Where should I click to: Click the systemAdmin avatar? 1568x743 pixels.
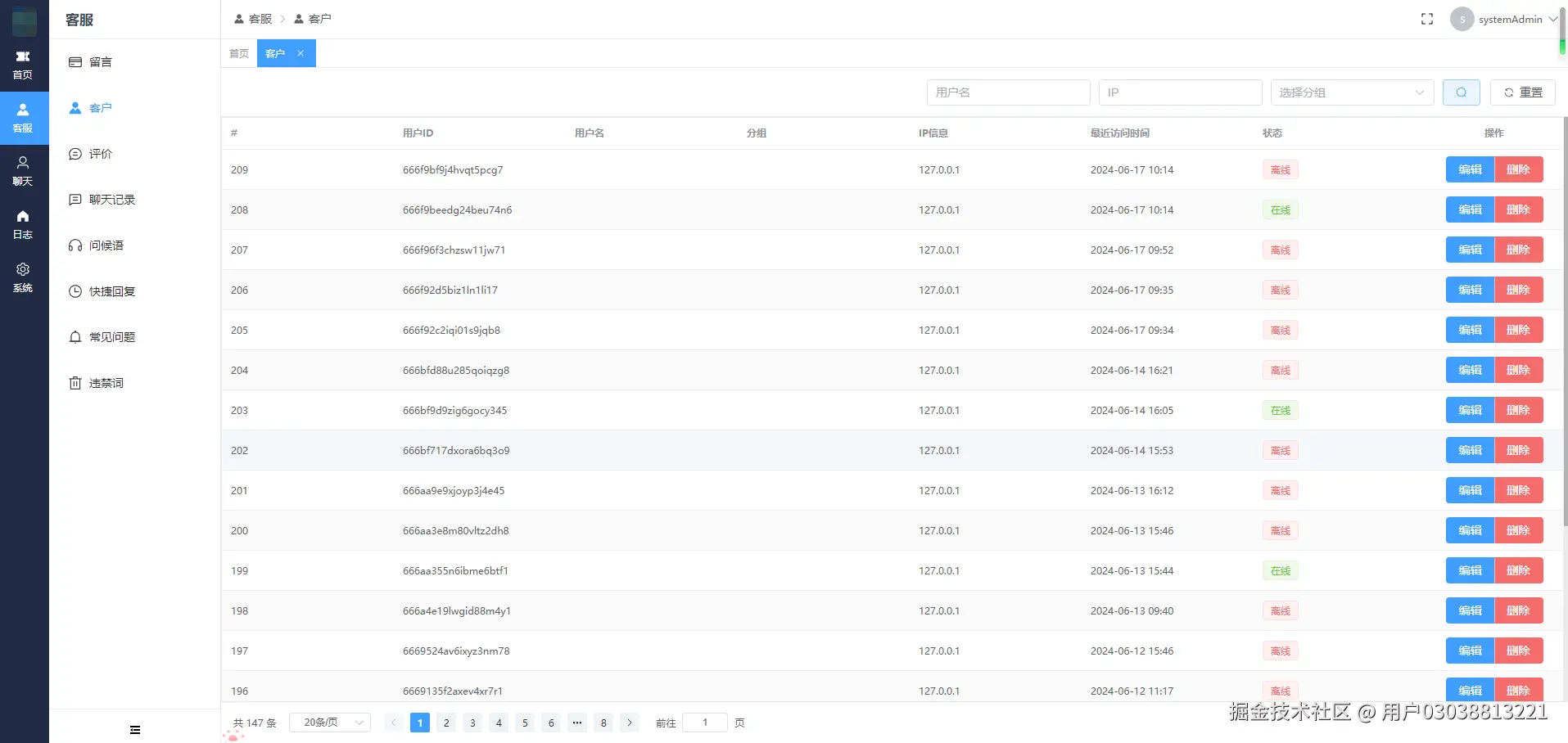pyautogui.click(x=1462, y=19)
